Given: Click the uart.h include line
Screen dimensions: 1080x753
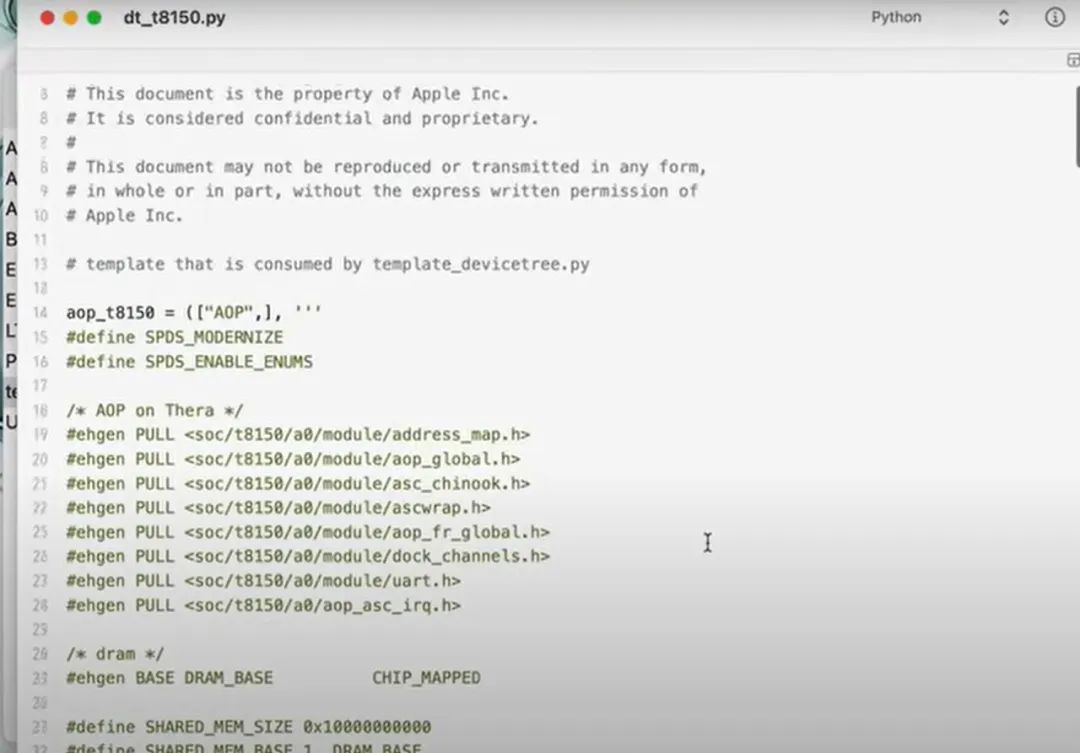Looking at the screenshot, I should 263,581.
